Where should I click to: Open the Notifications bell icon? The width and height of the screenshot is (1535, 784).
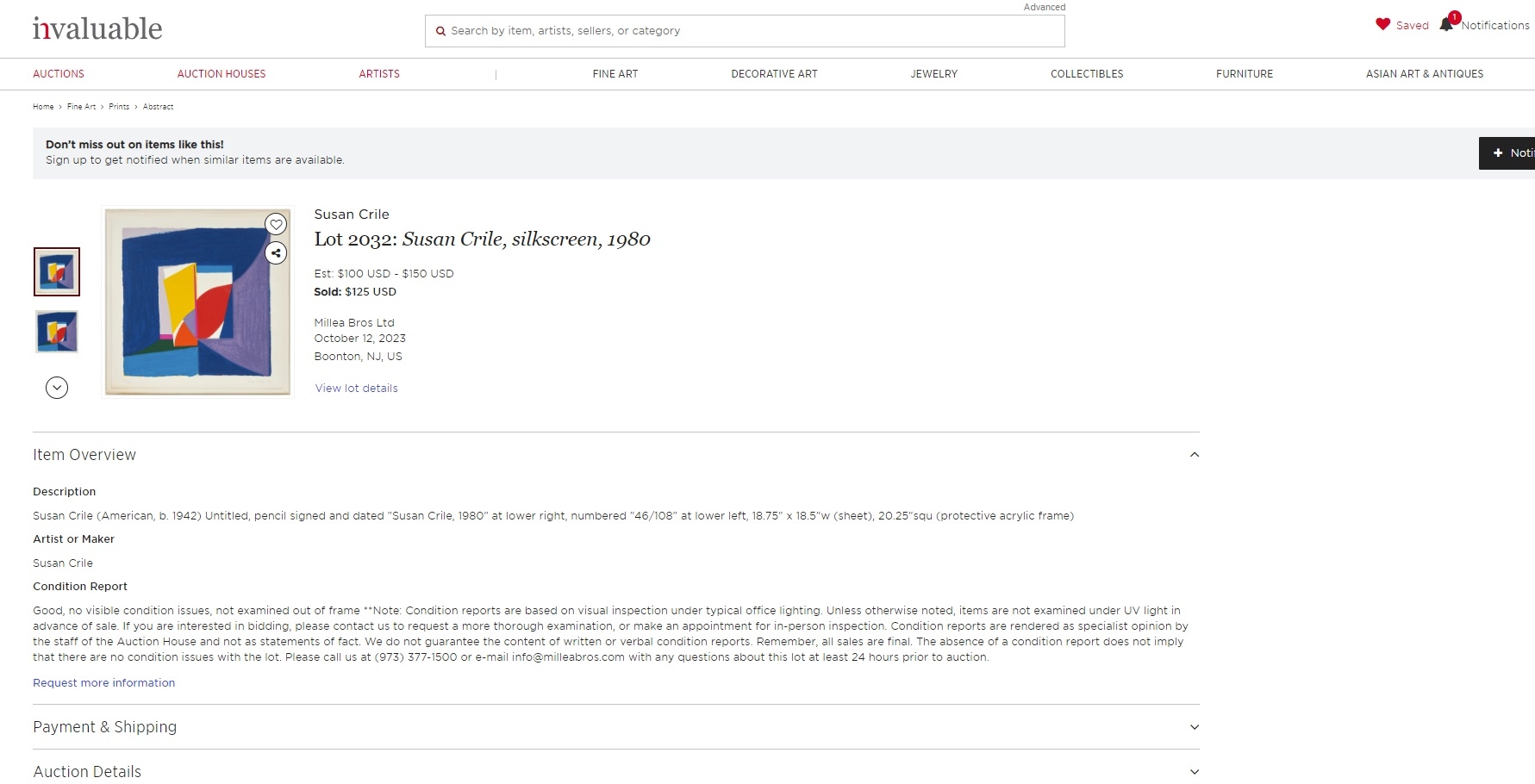1447,23
